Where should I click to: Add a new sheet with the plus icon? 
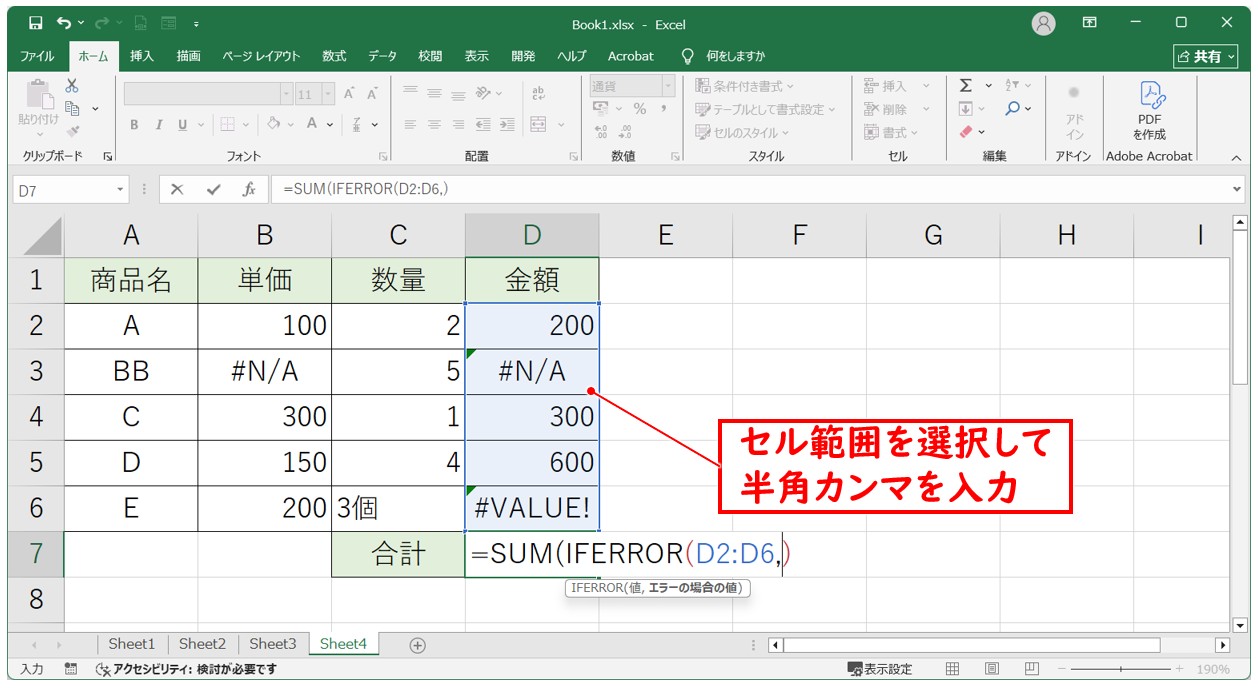[418, 645]
